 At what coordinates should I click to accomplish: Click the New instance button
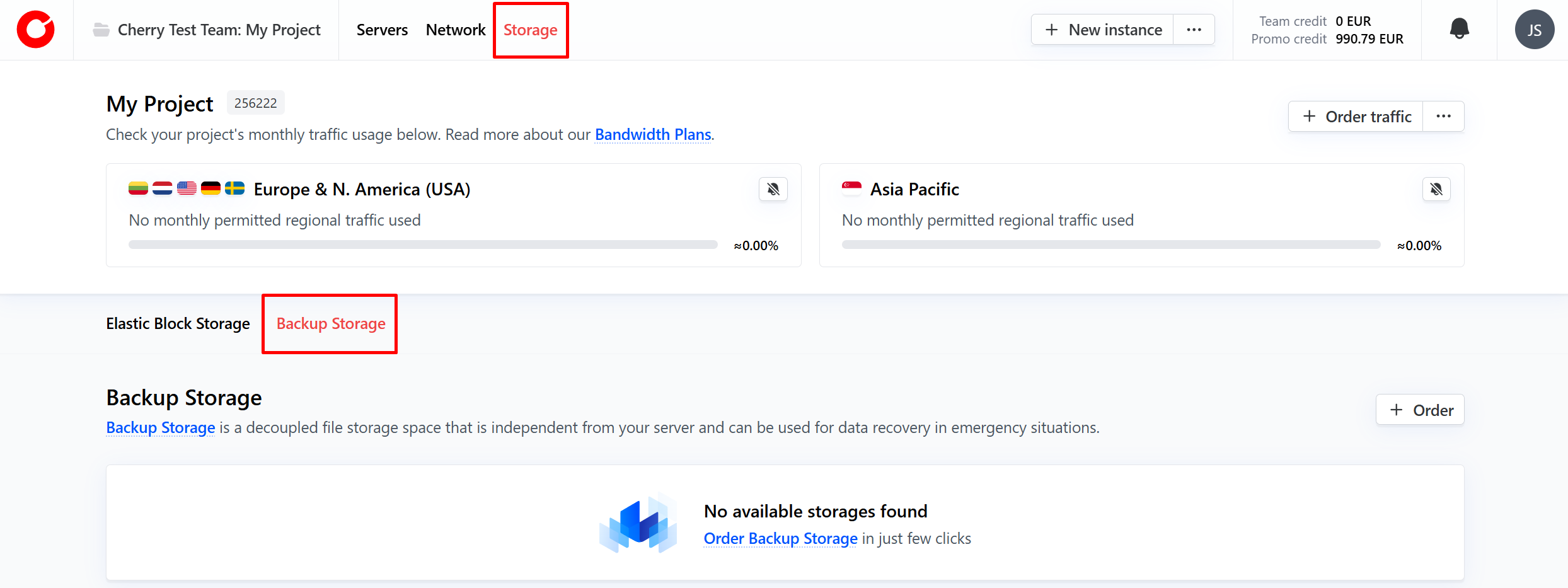click(1103, 30)
